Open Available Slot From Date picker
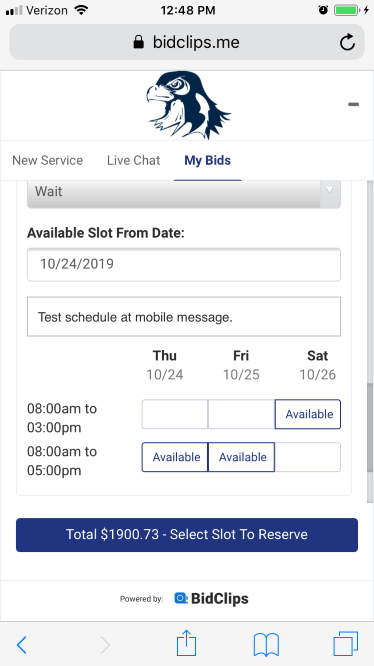This screenshot has width=374, height=666. click(184, 265)
